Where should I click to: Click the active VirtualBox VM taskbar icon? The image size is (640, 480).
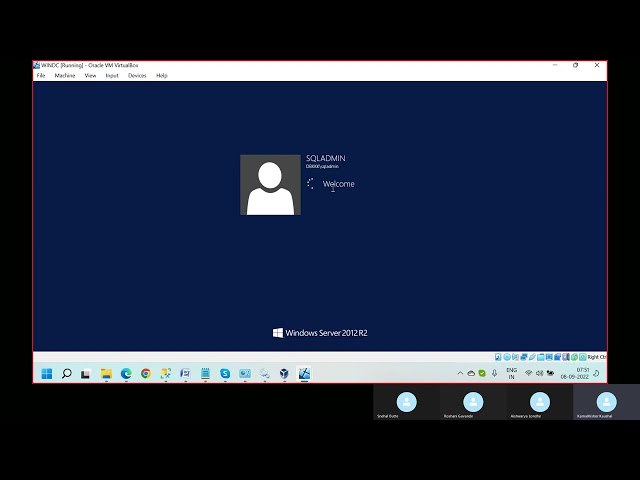(x=304, y=373)
